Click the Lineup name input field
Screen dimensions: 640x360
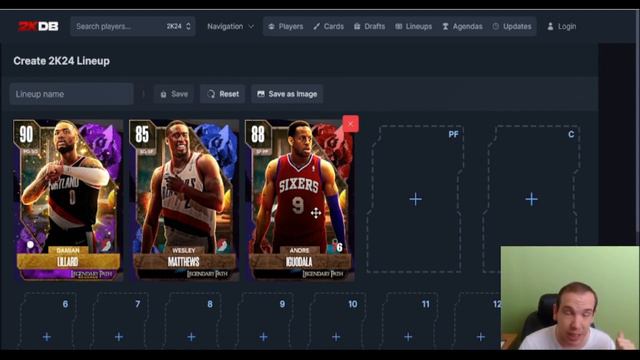[71, 94]
